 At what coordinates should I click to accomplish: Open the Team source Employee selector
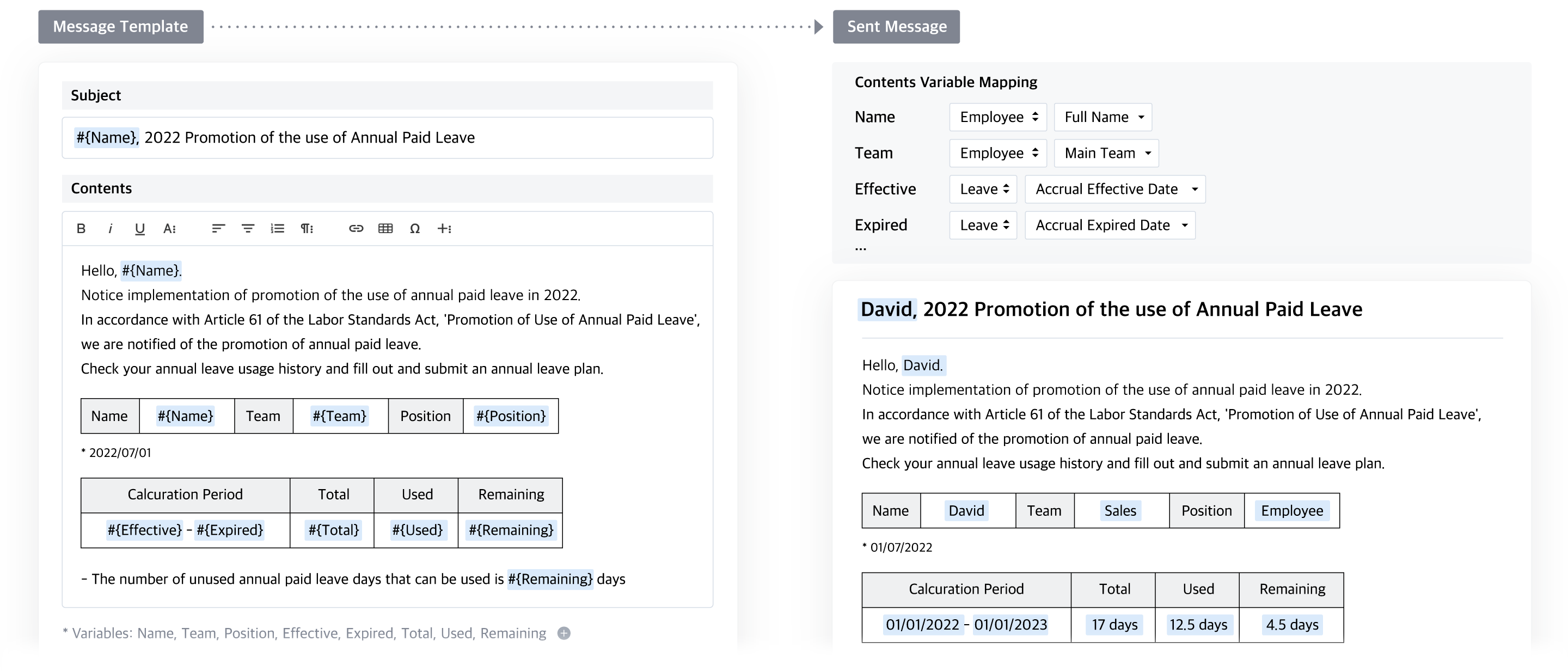click(997, 153)
